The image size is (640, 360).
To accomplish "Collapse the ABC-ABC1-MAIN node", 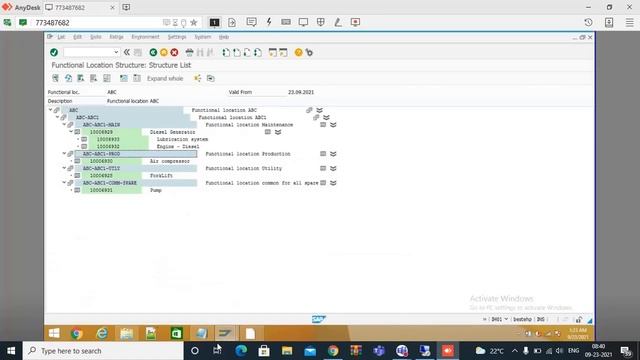I will click(64, 124).
